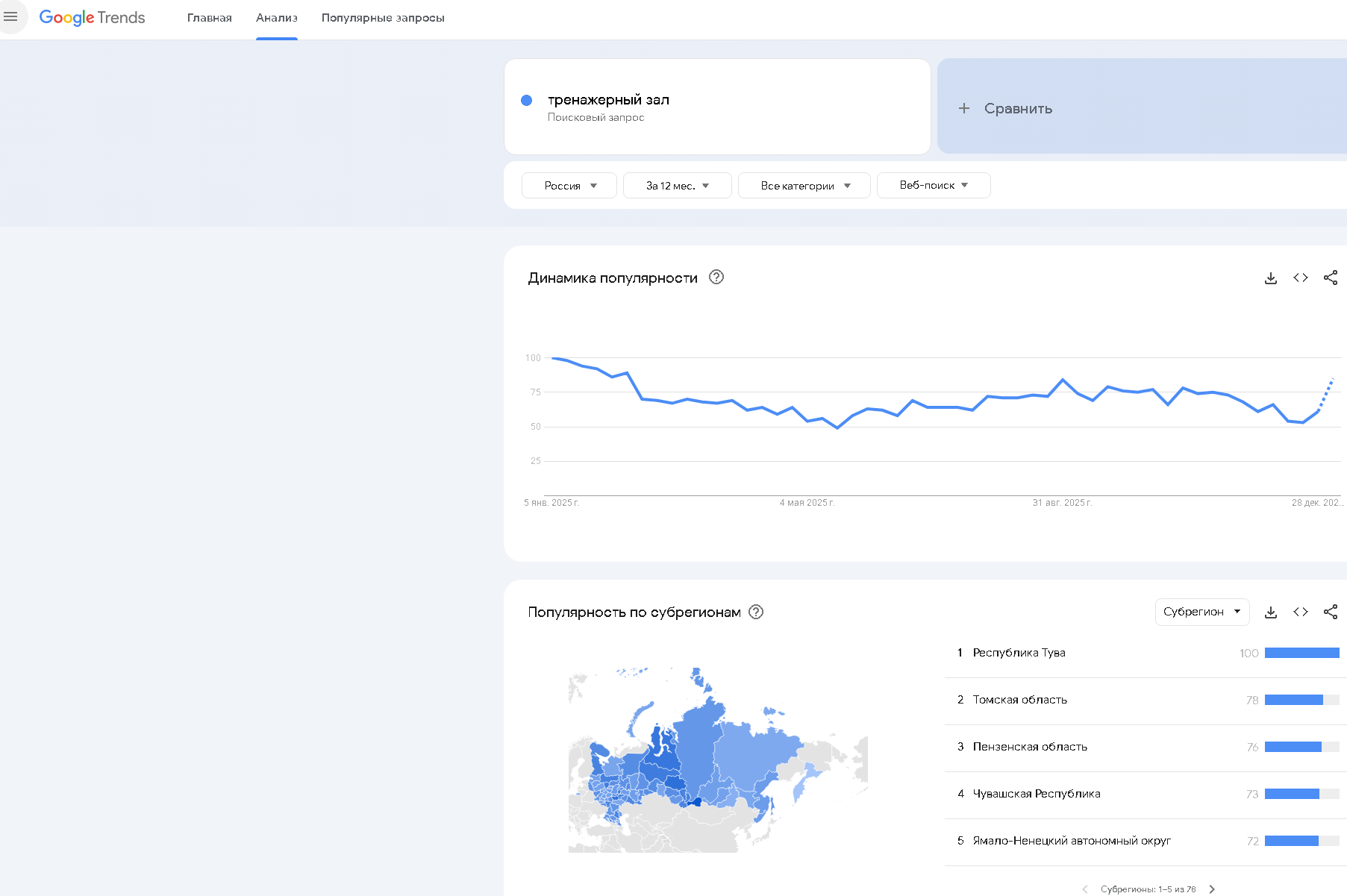Open the hamburger main menu
Screen dimensions: 1347x896
tap(10, 16)
